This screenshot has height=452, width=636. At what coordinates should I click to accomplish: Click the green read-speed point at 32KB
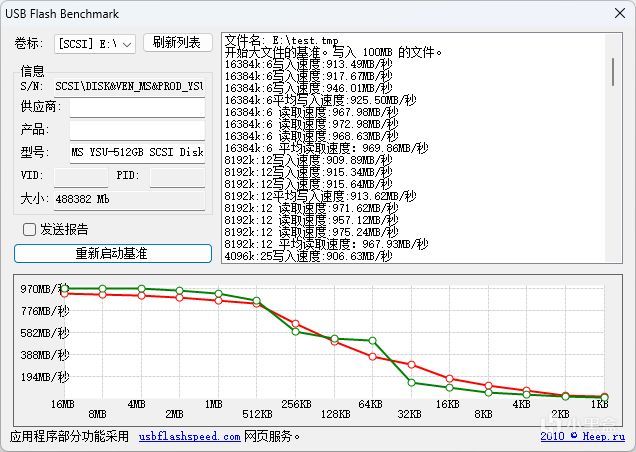point(411,383)
